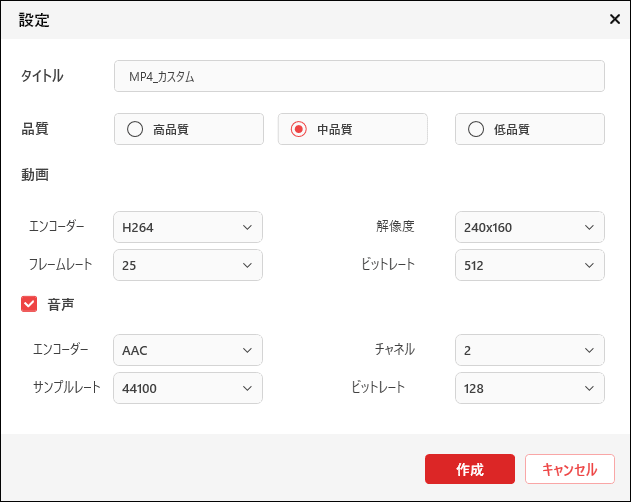Screen dimensions: 631x502
Task: Open the 解像度 dropdown showing 240x160
Action: tap(530, 227)
